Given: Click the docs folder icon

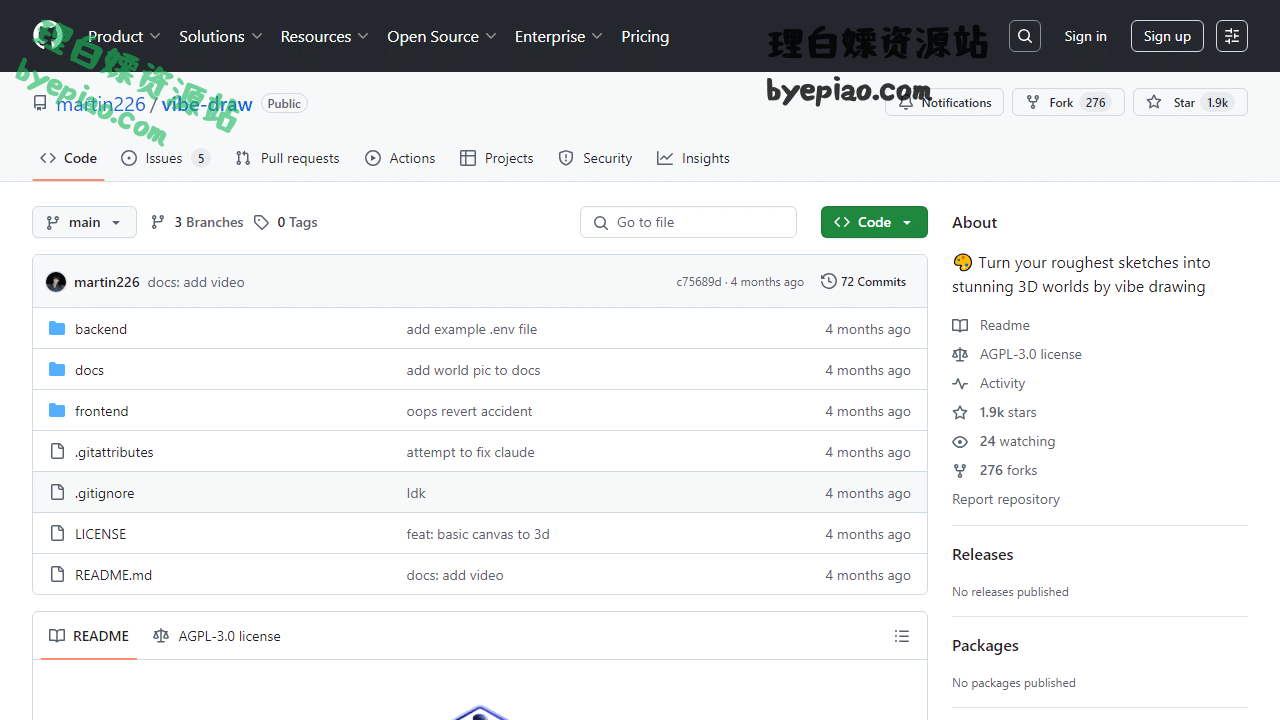Looking at the screenshot, I should [57, 370].
